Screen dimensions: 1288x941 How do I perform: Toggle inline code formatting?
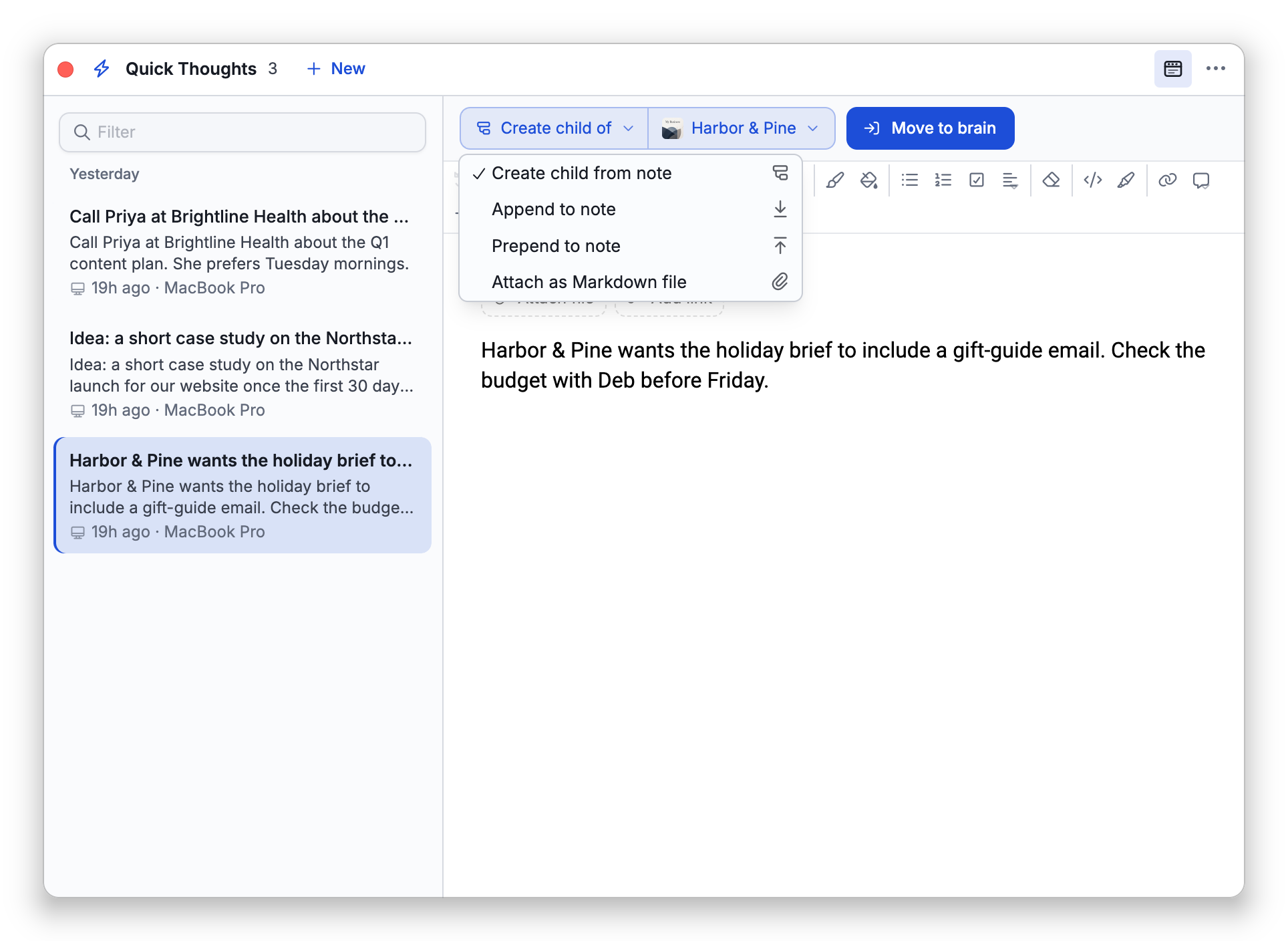click(1093, 180)
